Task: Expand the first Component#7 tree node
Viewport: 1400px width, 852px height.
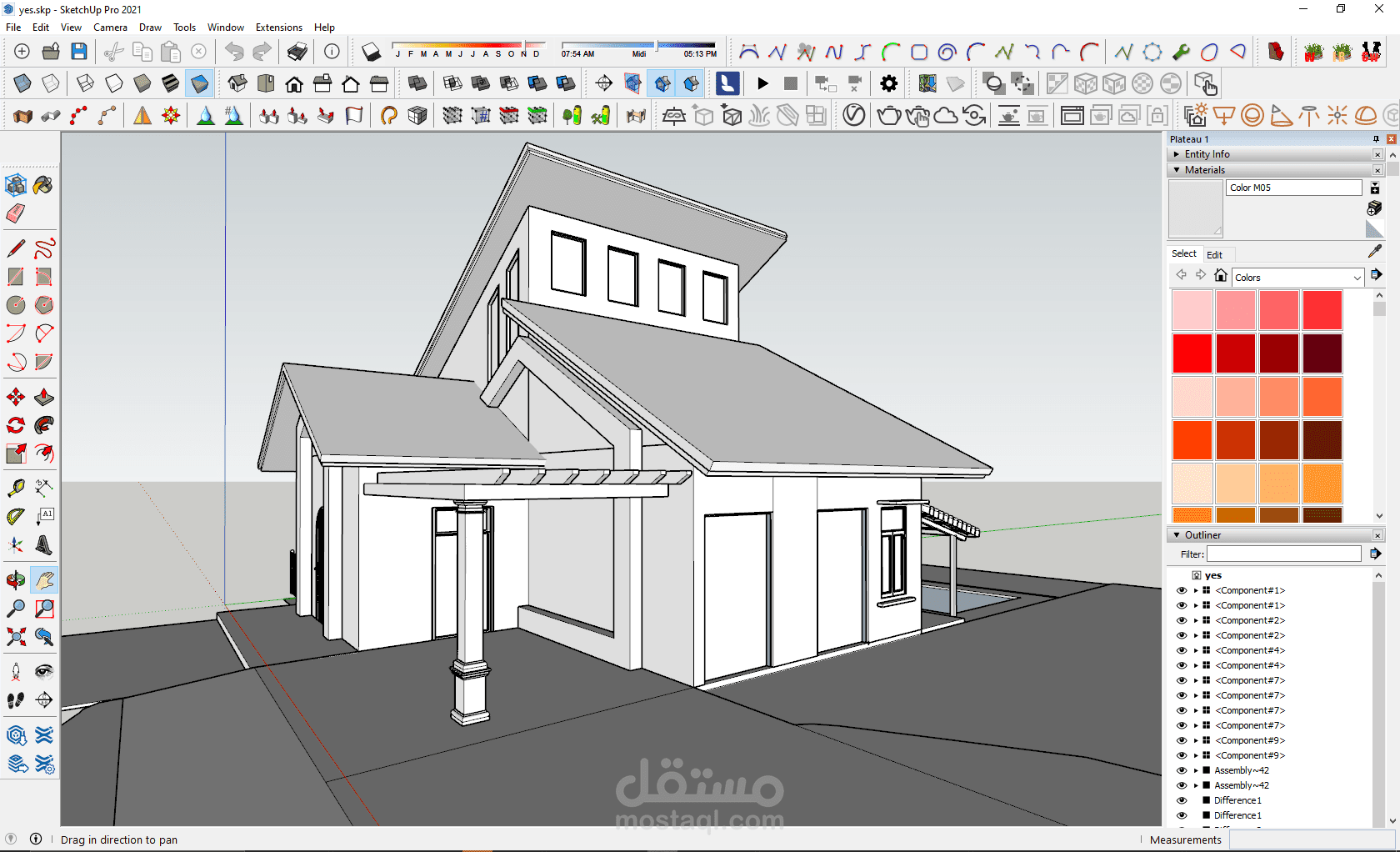Action: tap(1196, 680)
